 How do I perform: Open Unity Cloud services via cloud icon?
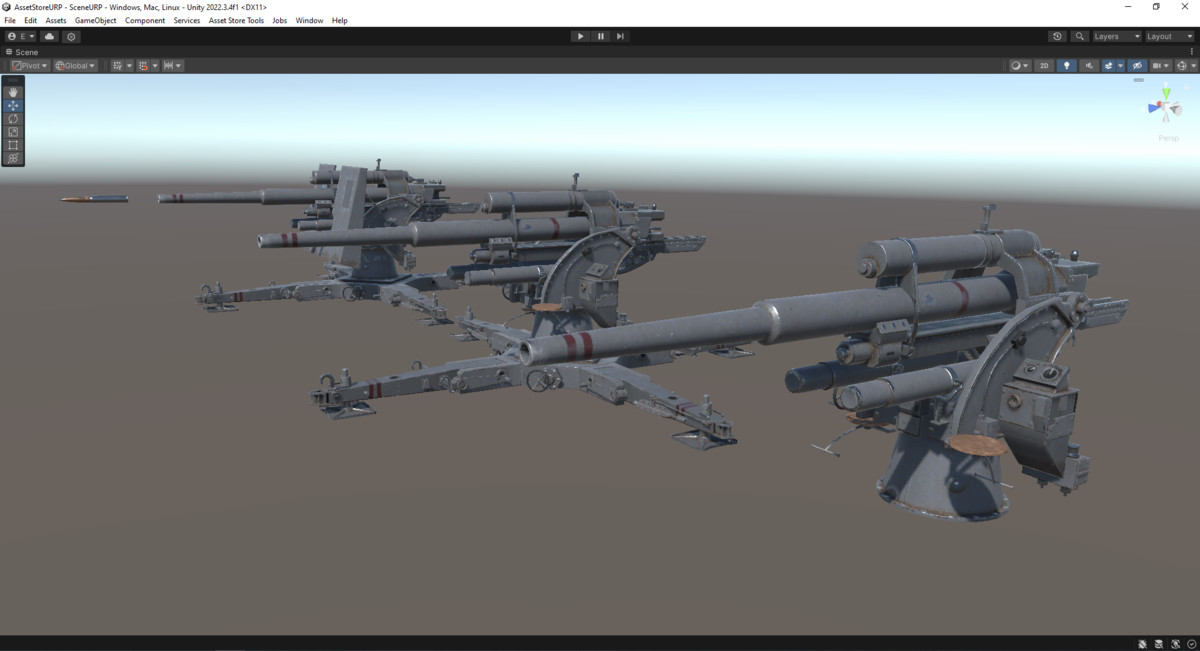pos(48,36)
